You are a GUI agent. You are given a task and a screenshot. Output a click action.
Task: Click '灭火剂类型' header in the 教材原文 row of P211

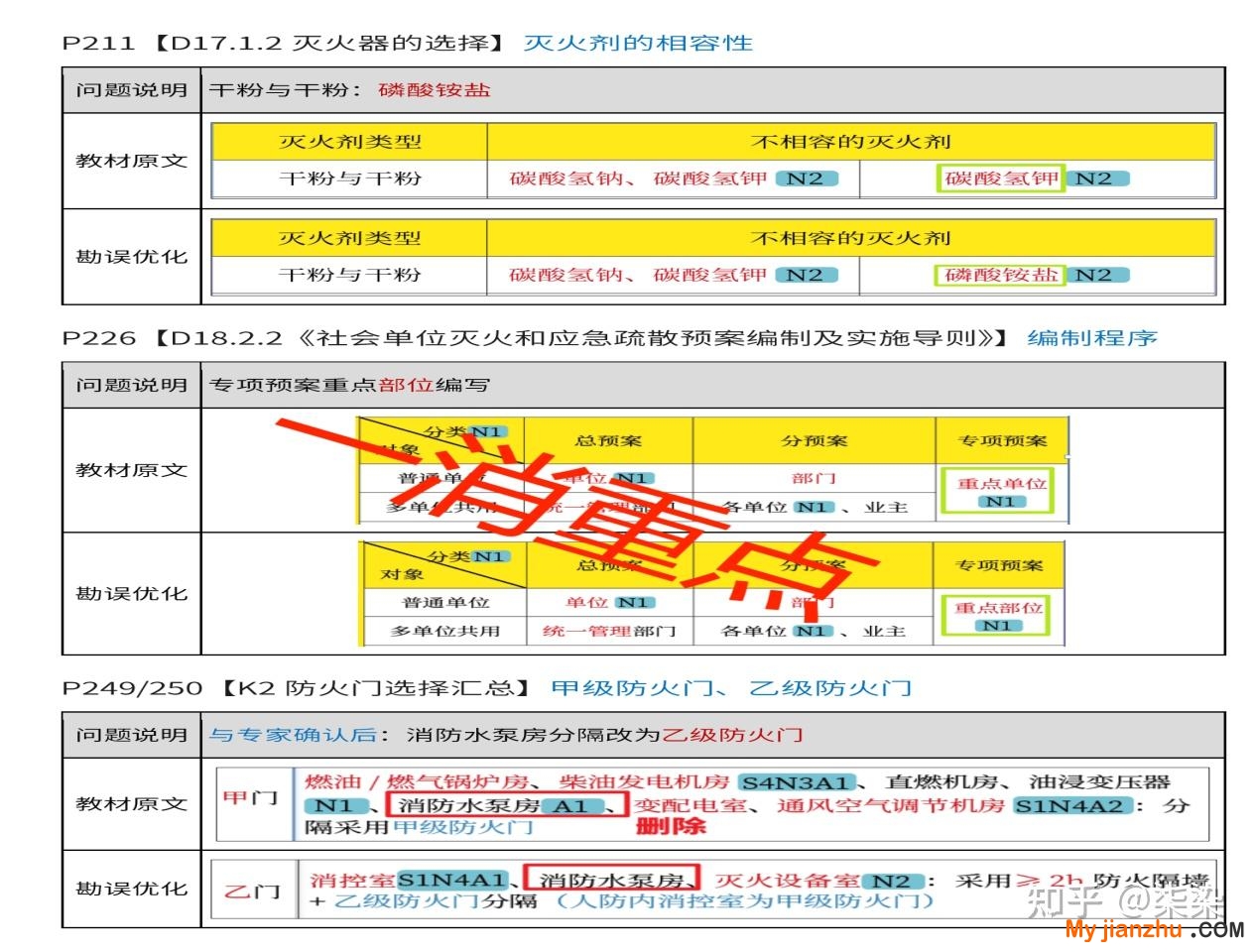(x=350, y=142)
